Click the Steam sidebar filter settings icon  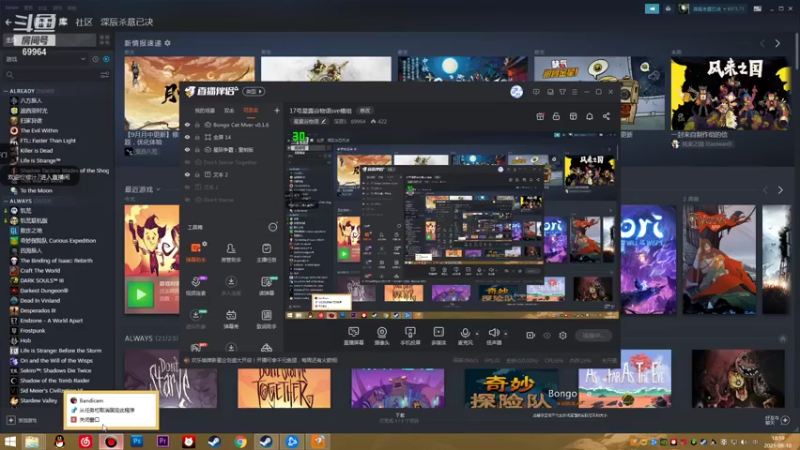coord(105,75)
